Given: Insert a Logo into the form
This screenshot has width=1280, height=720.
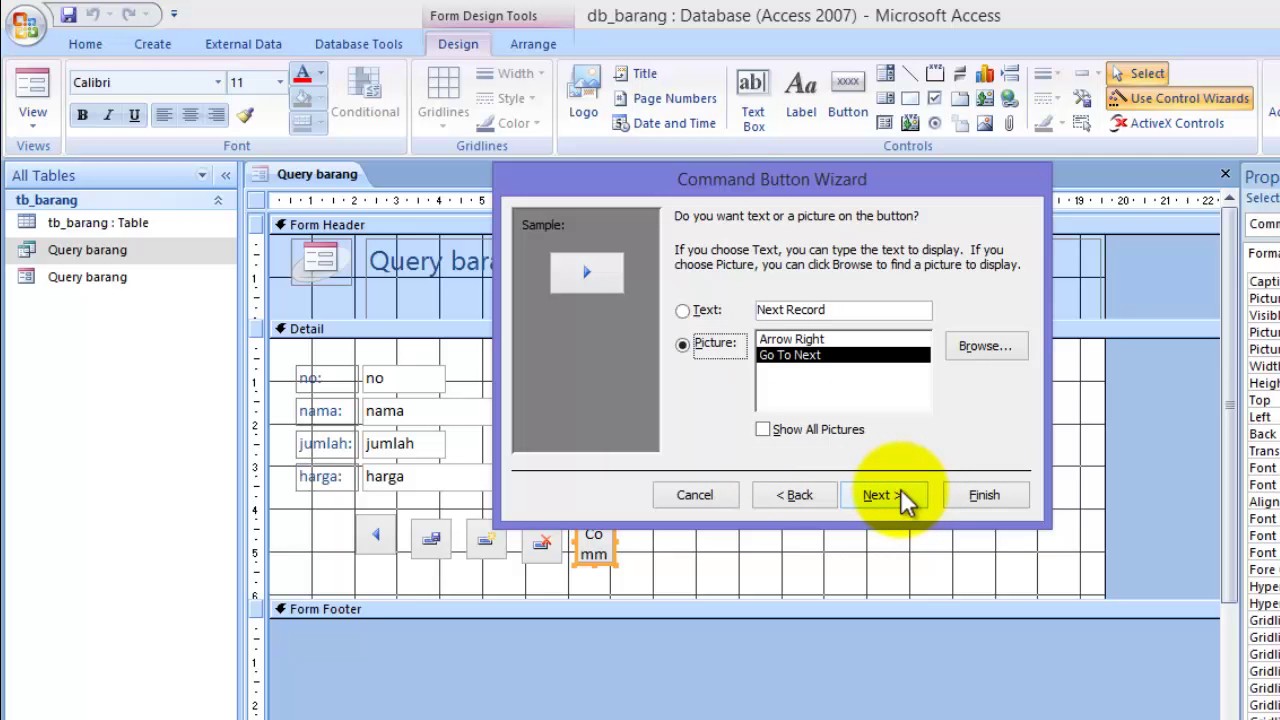Looking at the screenshot, I should (x=583, y=93).
